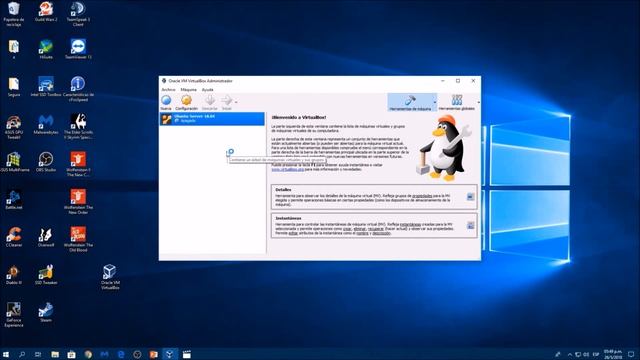Select TeamSpeak 3 Client desktop icon

coord(78,13)
